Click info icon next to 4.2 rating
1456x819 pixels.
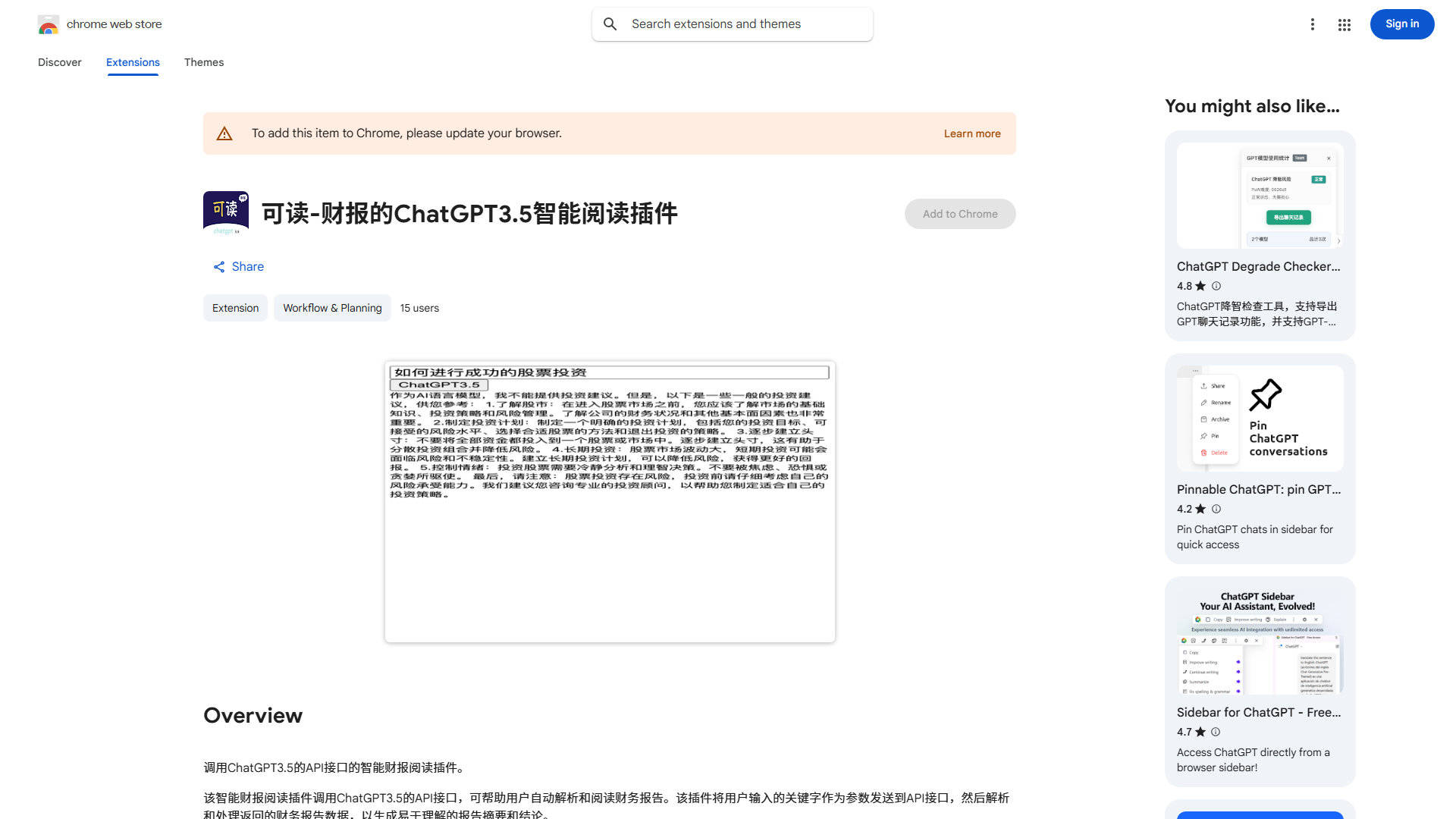click(1216, 509)
